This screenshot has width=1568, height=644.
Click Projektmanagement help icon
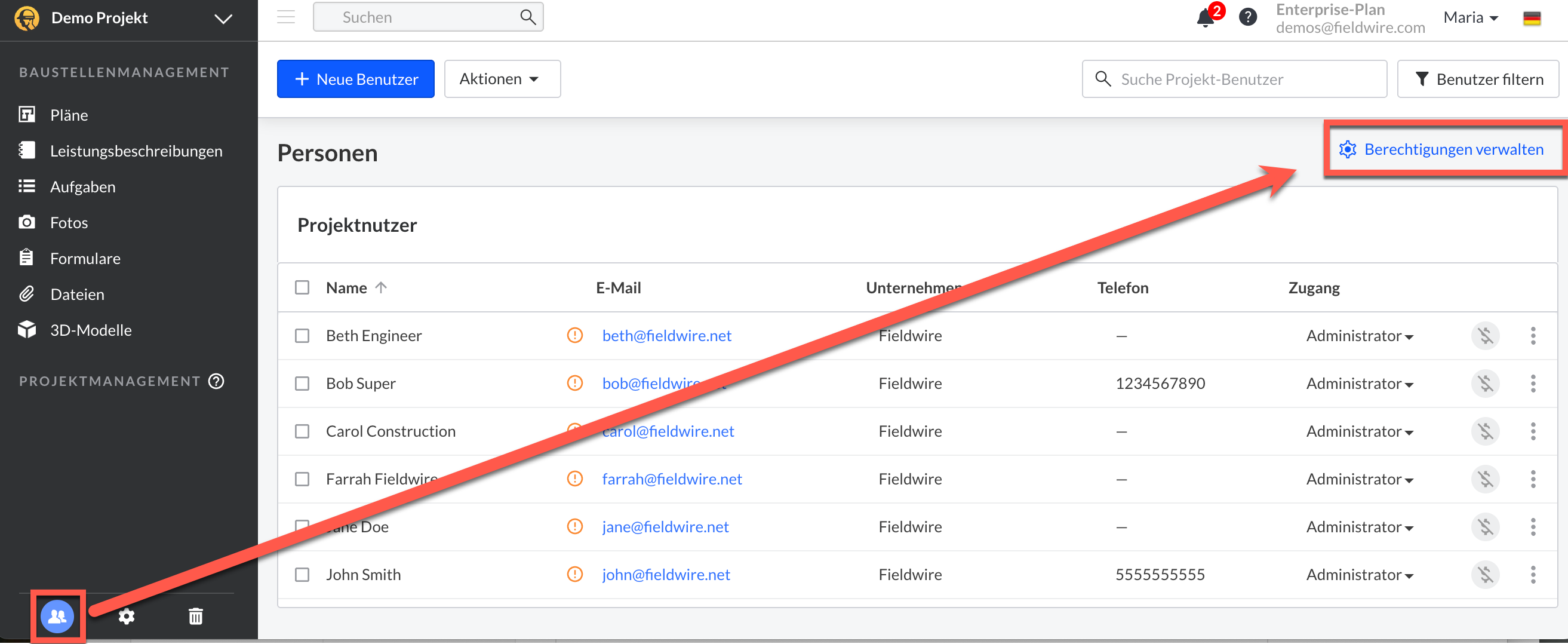217,381
